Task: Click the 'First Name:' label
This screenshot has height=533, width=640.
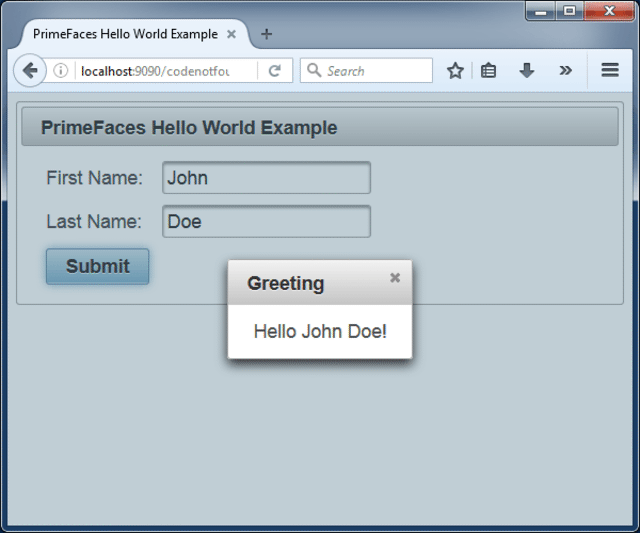Action: [94, 178]
